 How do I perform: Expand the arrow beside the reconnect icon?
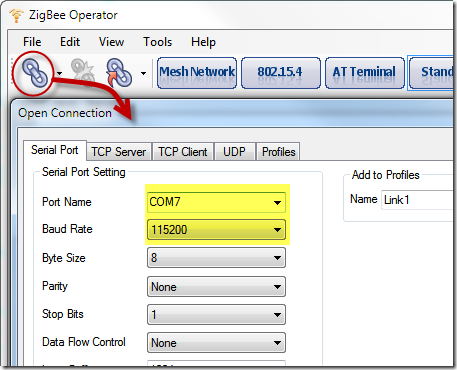143,73
